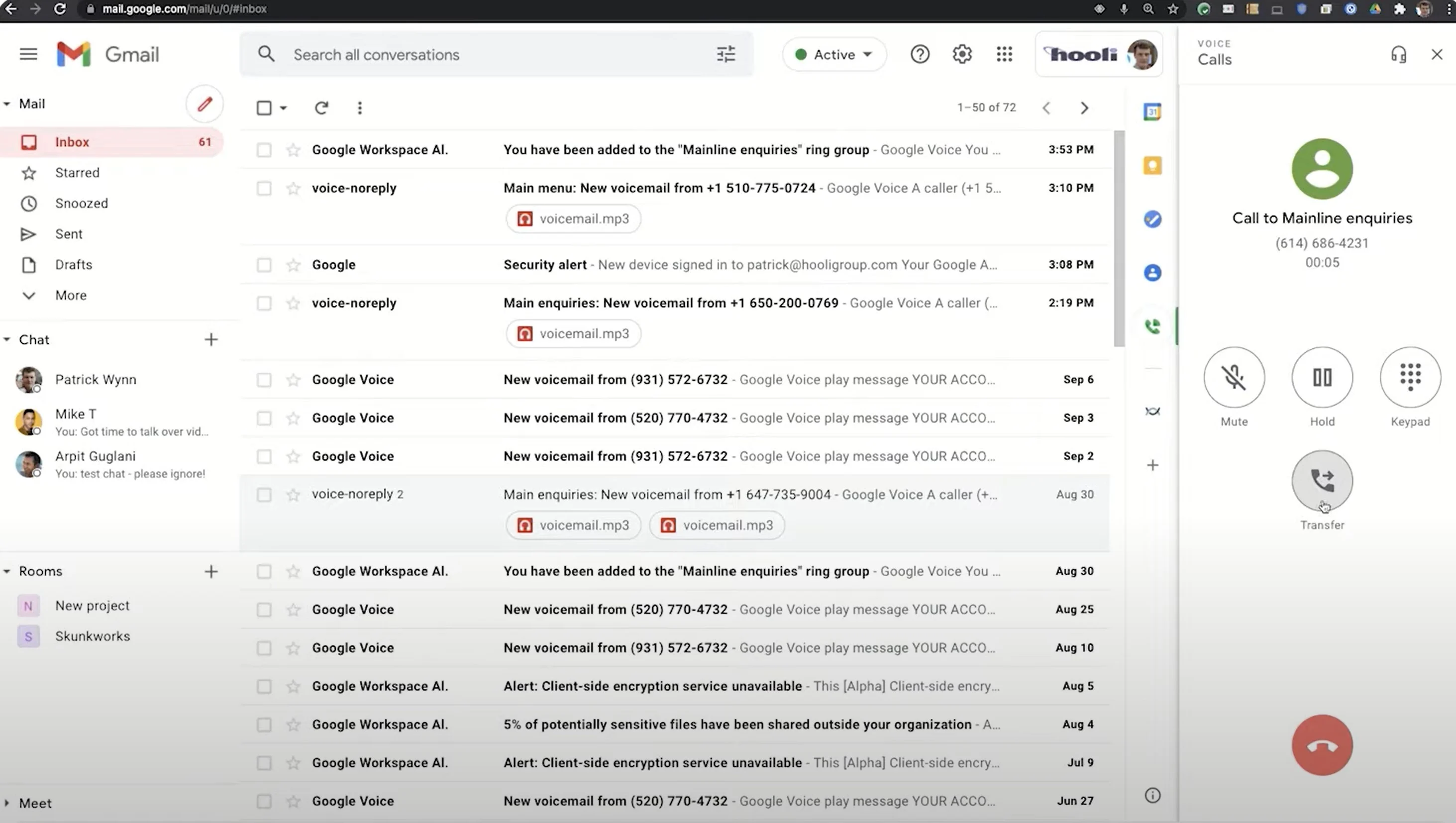The height and width of the screenshot is (823, 1456).
Task: Select the Starred emails section
Action: [x=78, y=172]
